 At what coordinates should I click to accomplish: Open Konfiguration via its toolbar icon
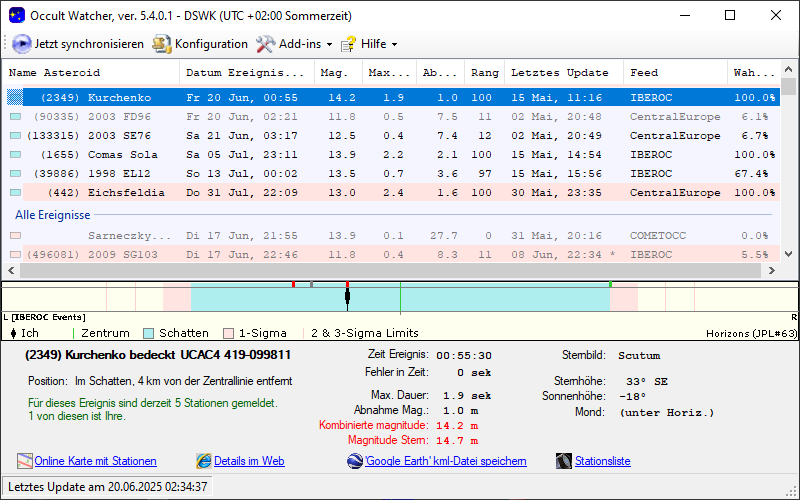point(162,44)
